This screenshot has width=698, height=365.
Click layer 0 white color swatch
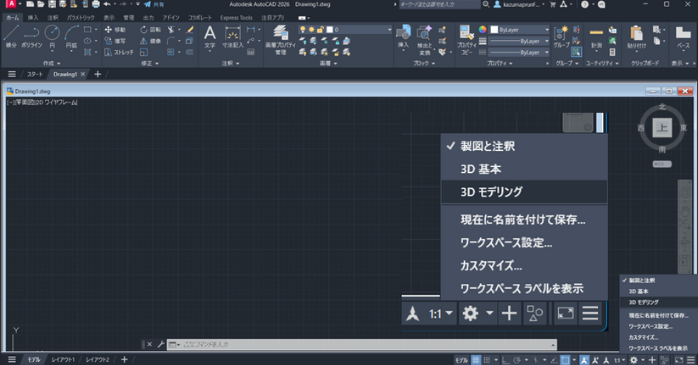[329, 29]
